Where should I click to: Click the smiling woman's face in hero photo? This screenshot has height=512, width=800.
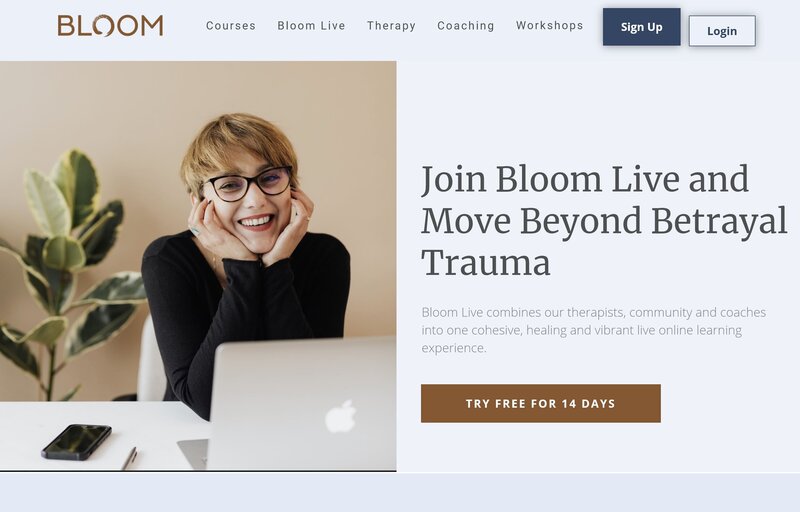(x=251, y=204)
